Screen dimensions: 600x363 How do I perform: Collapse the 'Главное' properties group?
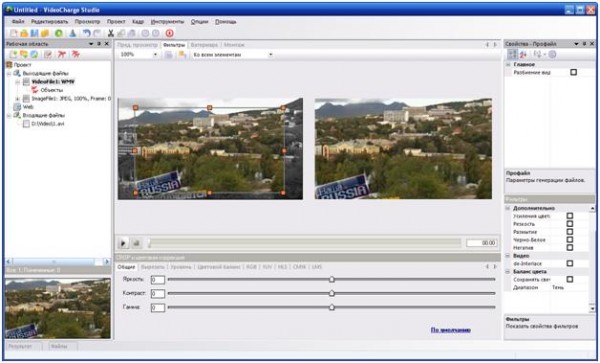pos(508,65)
